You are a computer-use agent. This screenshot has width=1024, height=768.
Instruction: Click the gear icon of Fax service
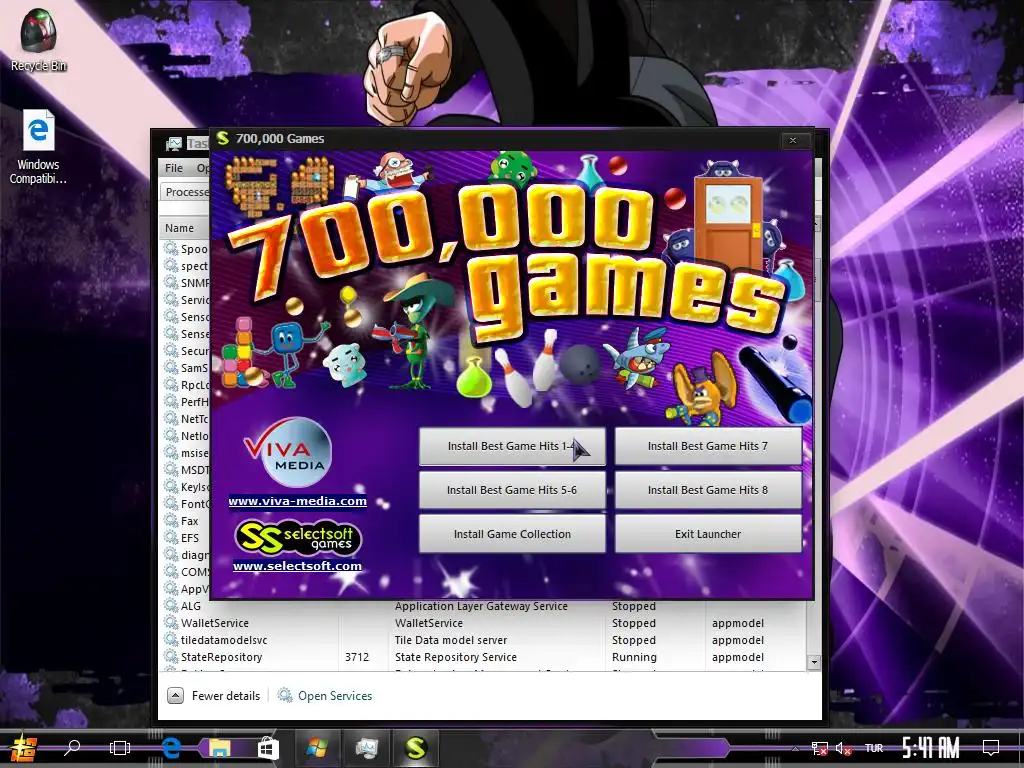(171, 521)
